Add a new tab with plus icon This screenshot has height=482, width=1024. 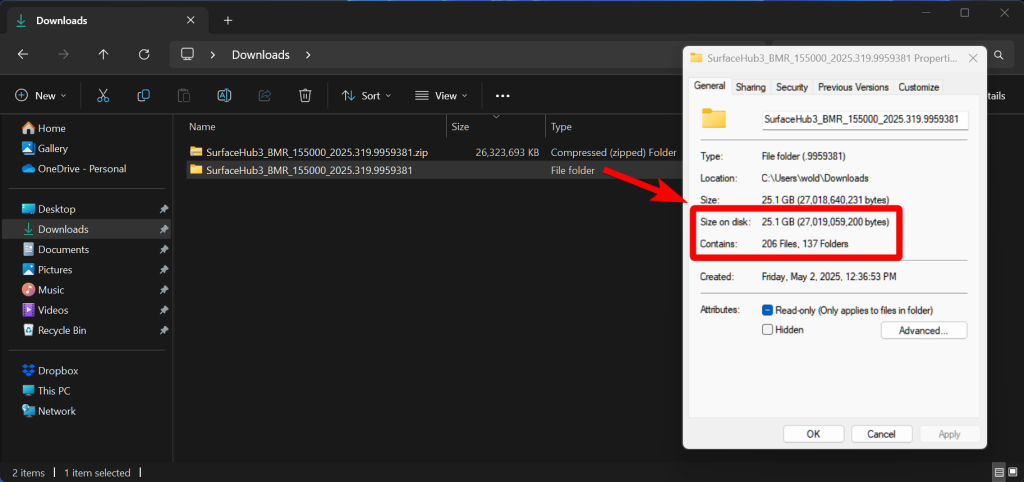[x=228, y=20]
